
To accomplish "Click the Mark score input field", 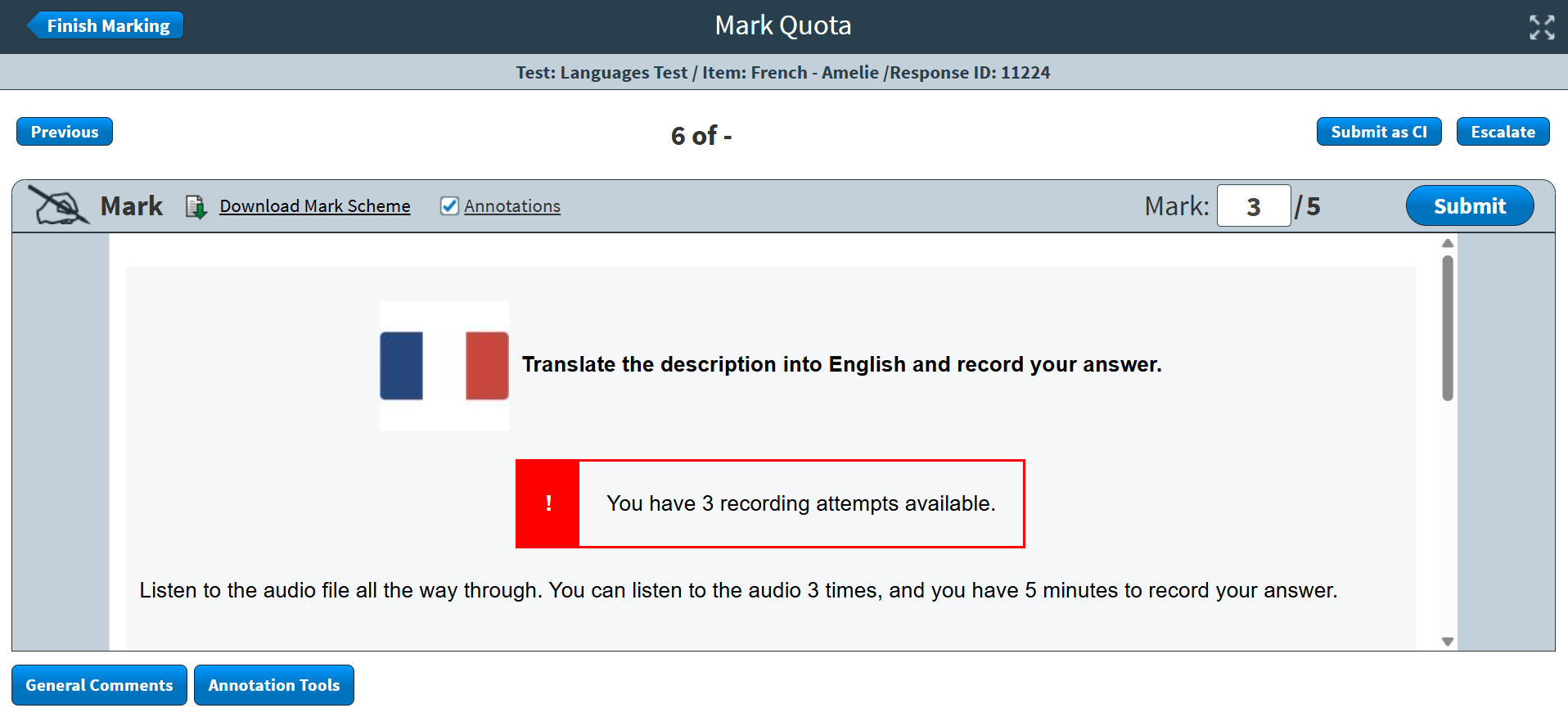I will click(1253, 206).
